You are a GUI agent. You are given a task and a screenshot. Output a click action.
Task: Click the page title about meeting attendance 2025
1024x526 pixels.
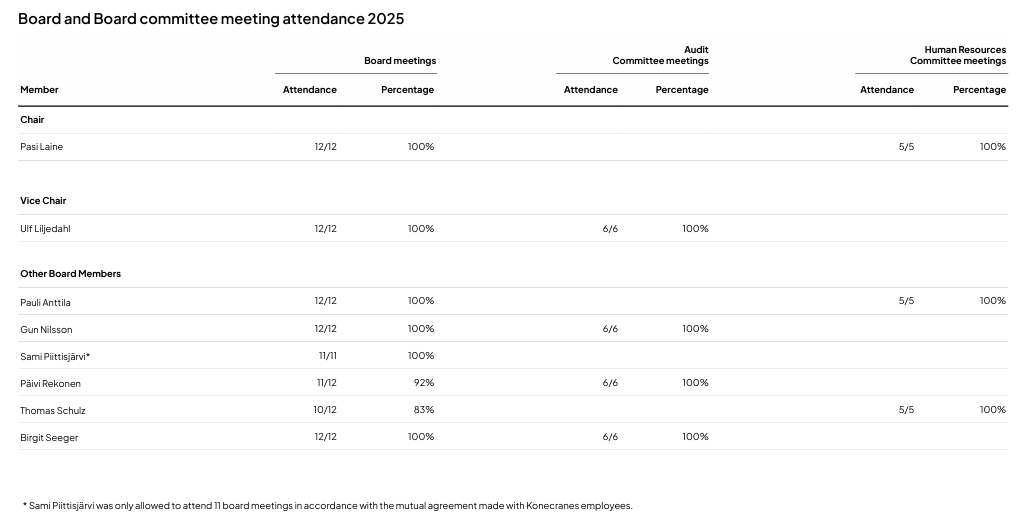tap(211, 19)
